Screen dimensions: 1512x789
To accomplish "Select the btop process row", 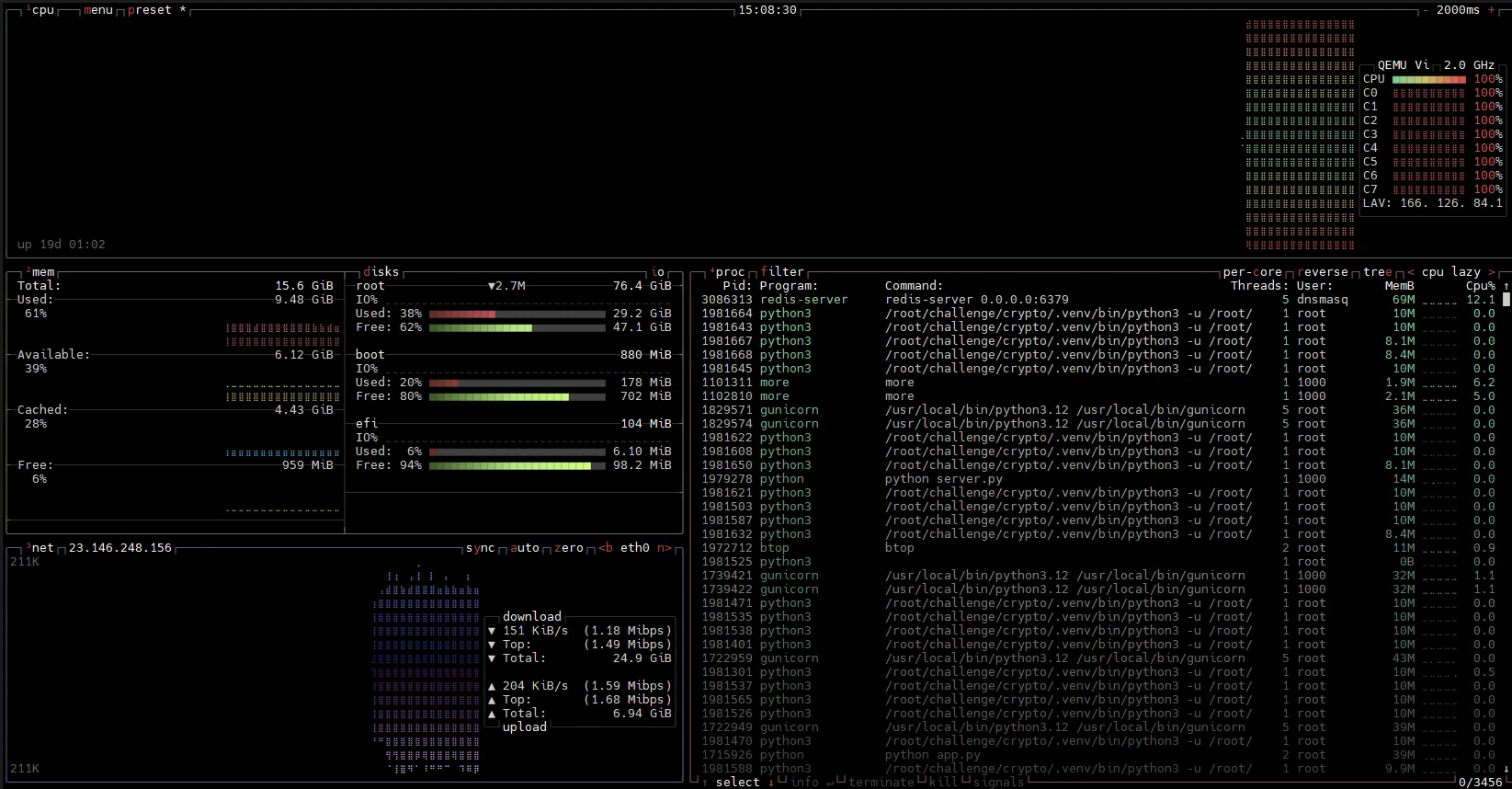I will point(1098,548).
